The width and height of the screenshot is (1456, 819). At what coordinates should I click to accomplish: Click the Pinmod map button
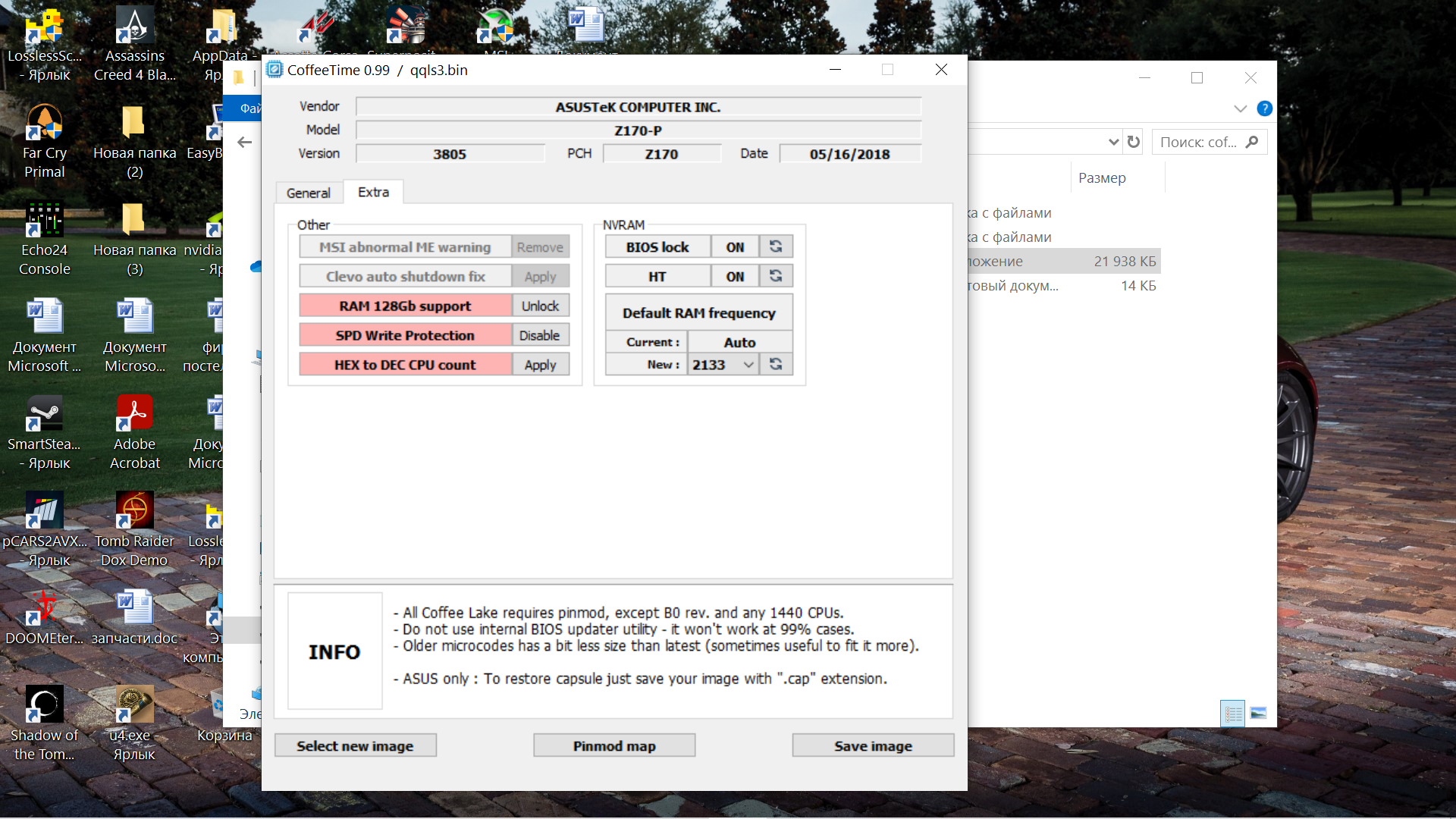click(614, 745)
